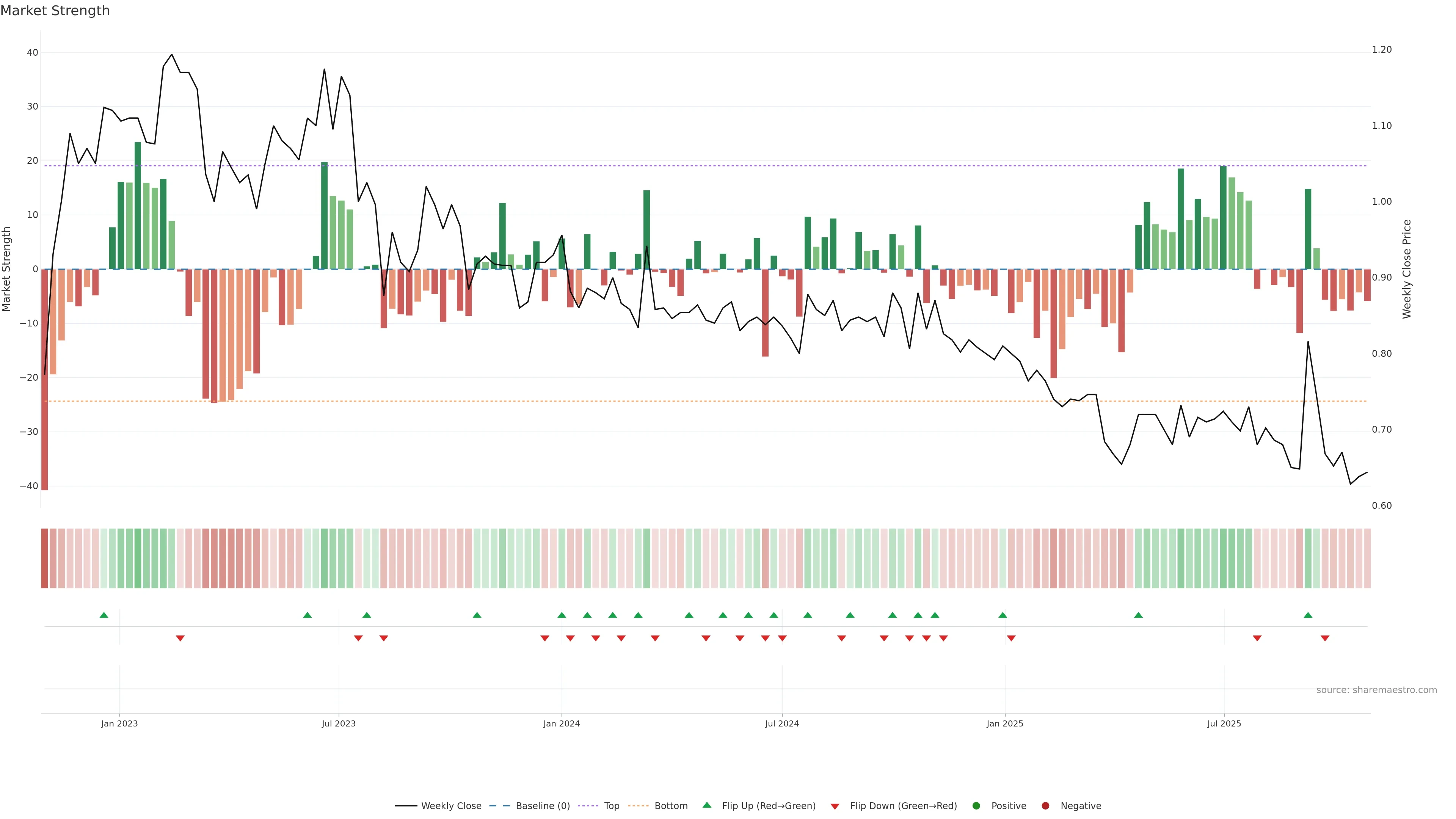This screenshot has height=819, width=1456.
Task: Click the Market Strength chart title
Action: [55, 11]
